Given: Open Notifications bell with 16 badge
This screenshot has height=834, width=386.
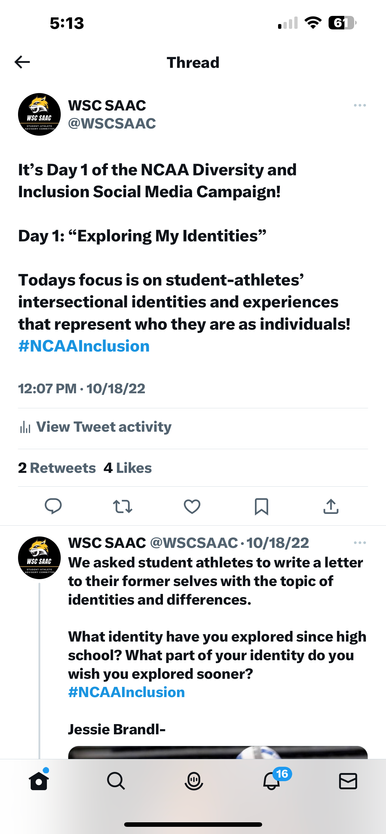Looking at the screenshot, I should (273, 779).
